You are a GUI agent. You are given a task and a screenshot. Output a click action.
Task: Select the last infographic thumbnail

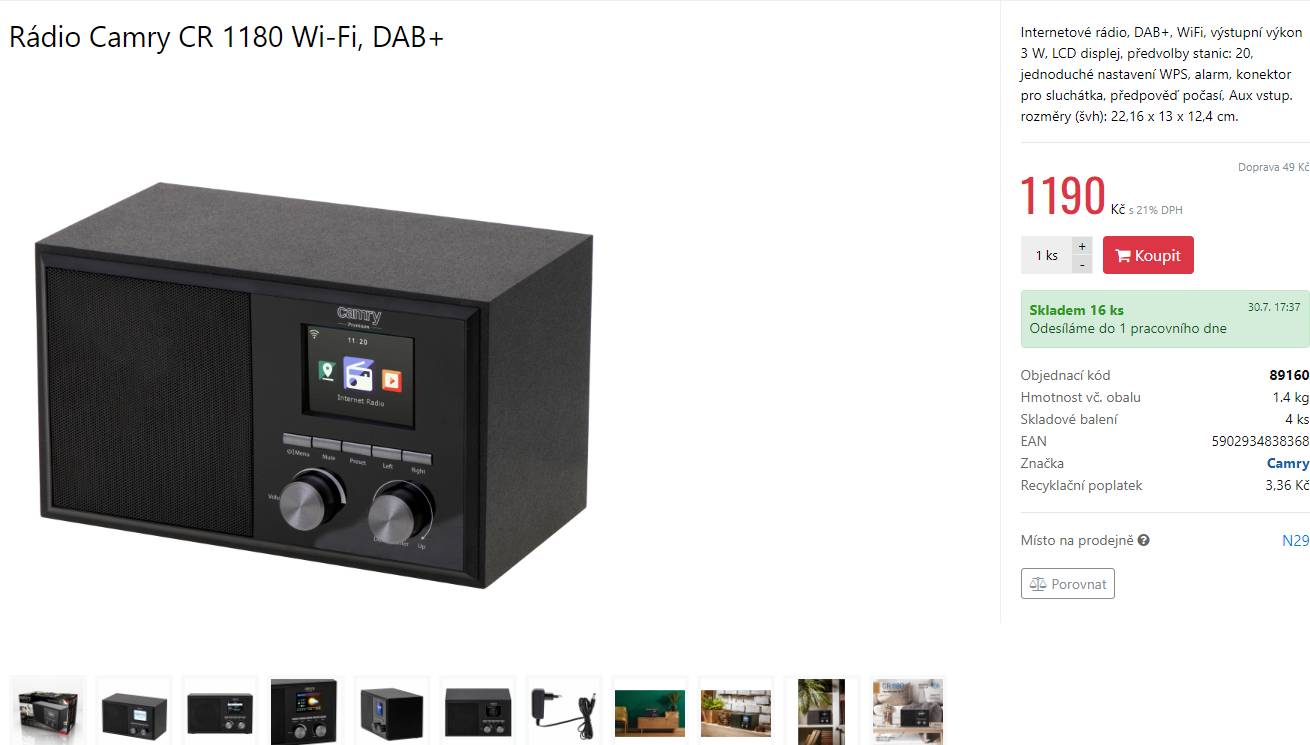click(907, 711)
